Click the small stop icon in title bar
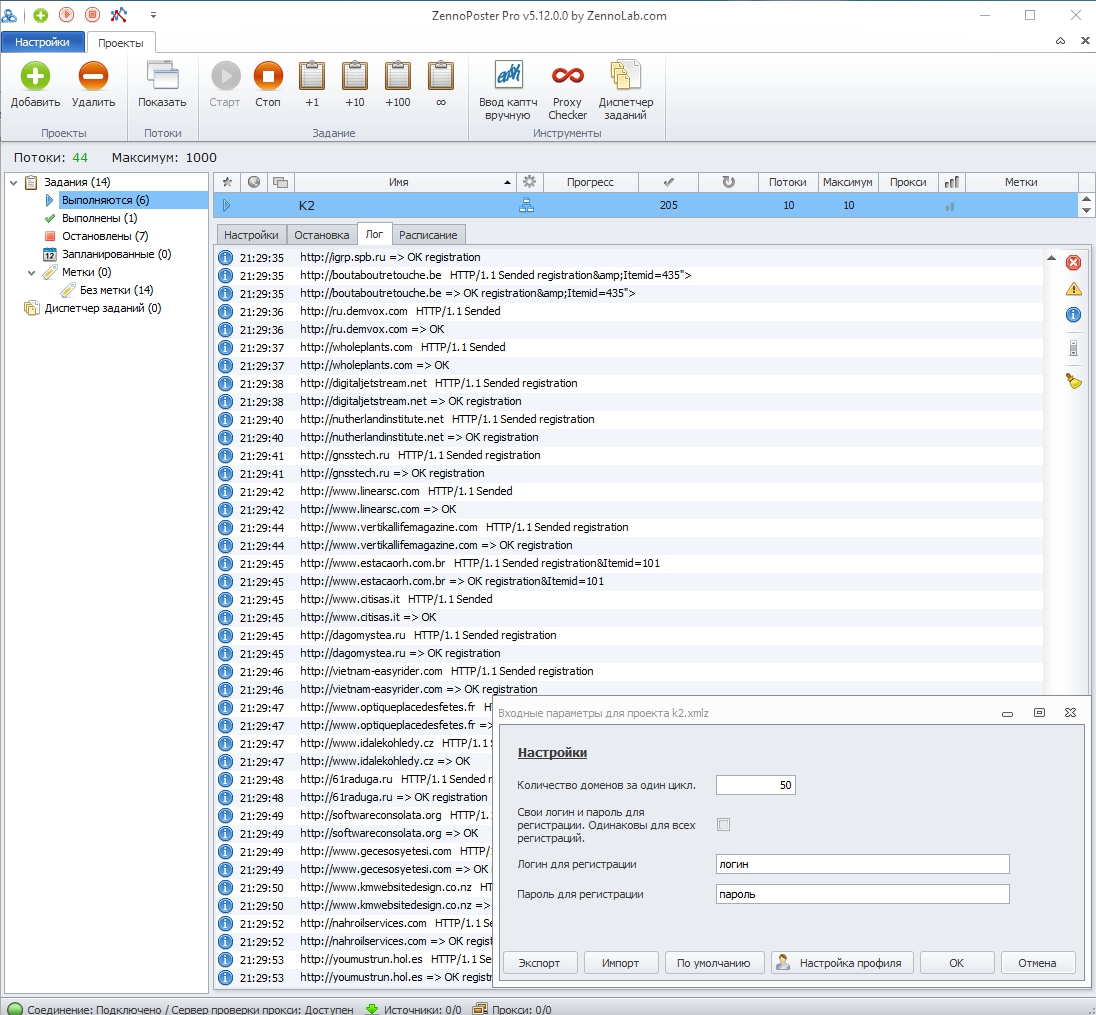 [92, 15]
